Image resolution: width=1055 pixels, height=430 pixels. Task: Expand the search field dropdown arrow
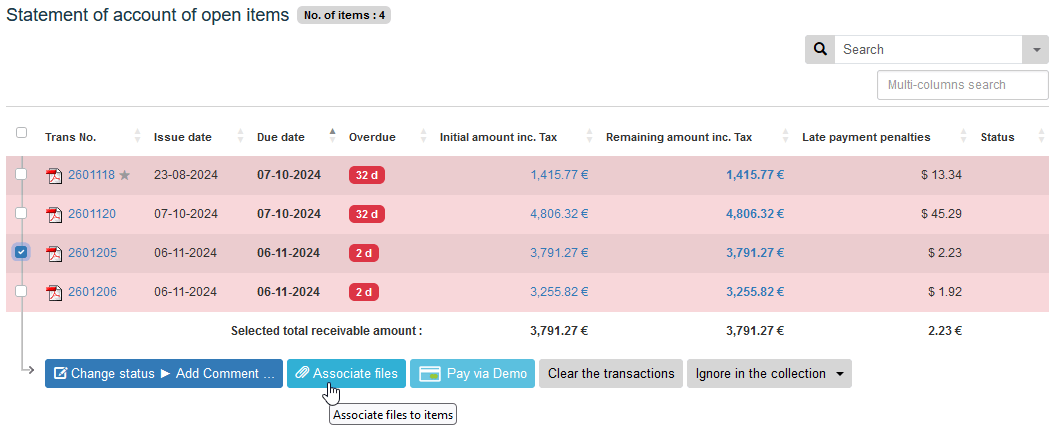[x=1035, y=50]
